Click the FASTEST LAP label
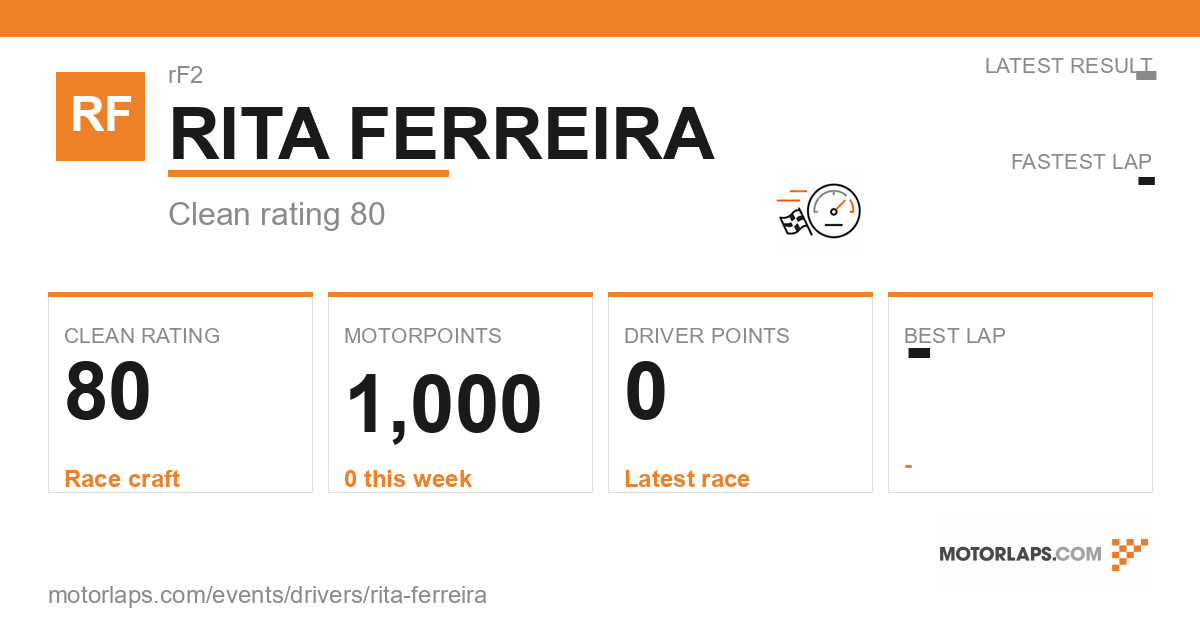Screen dimensions: 1200x630 1081,162
